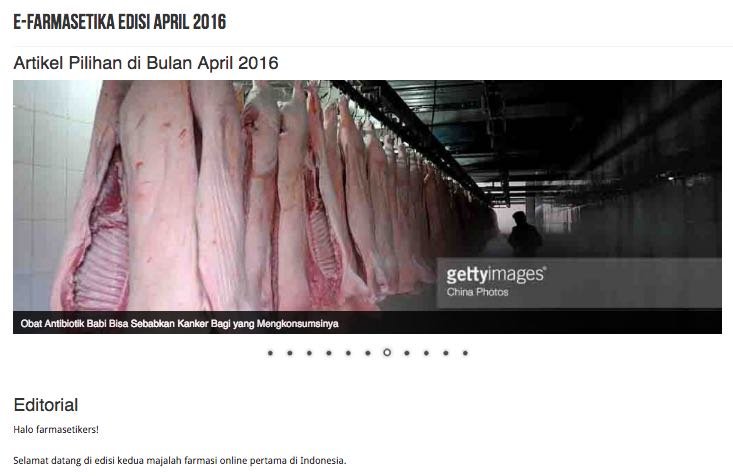
Task: Click the active hollow slide indicator dot
Action: 387,353
